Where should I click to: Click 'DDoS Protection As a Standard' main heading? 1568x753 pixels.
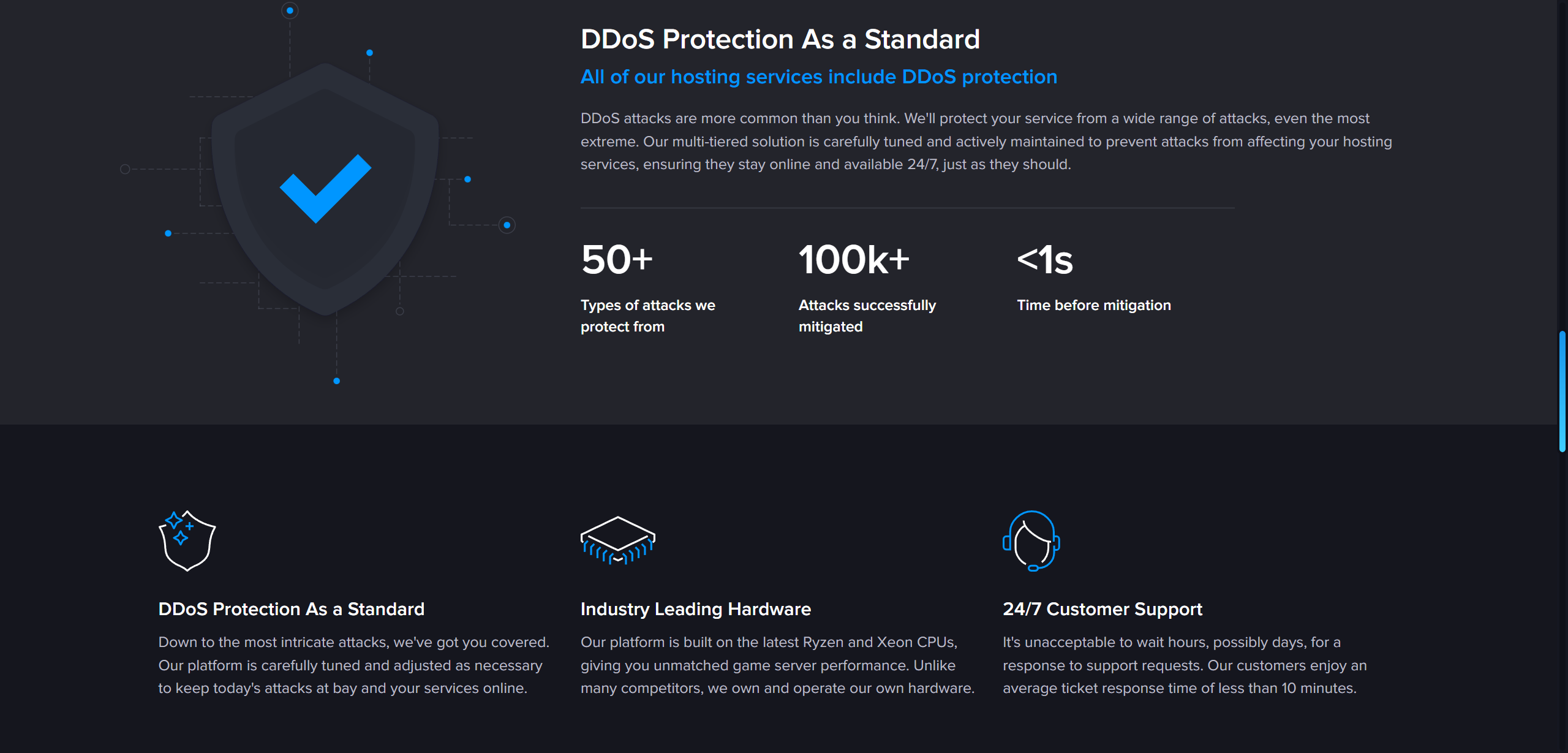coord(780,39)
